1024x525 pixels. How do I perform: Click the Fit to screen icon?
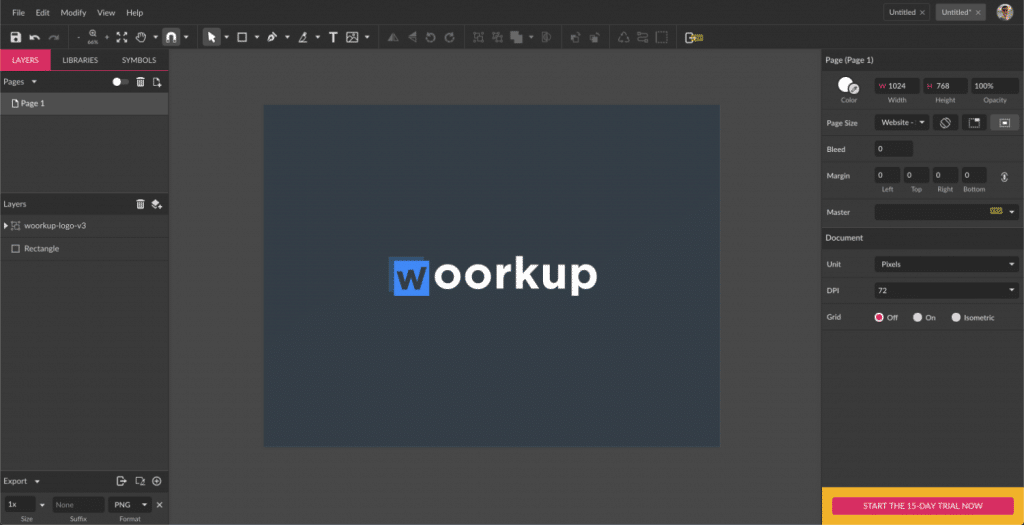click(122, 37)
